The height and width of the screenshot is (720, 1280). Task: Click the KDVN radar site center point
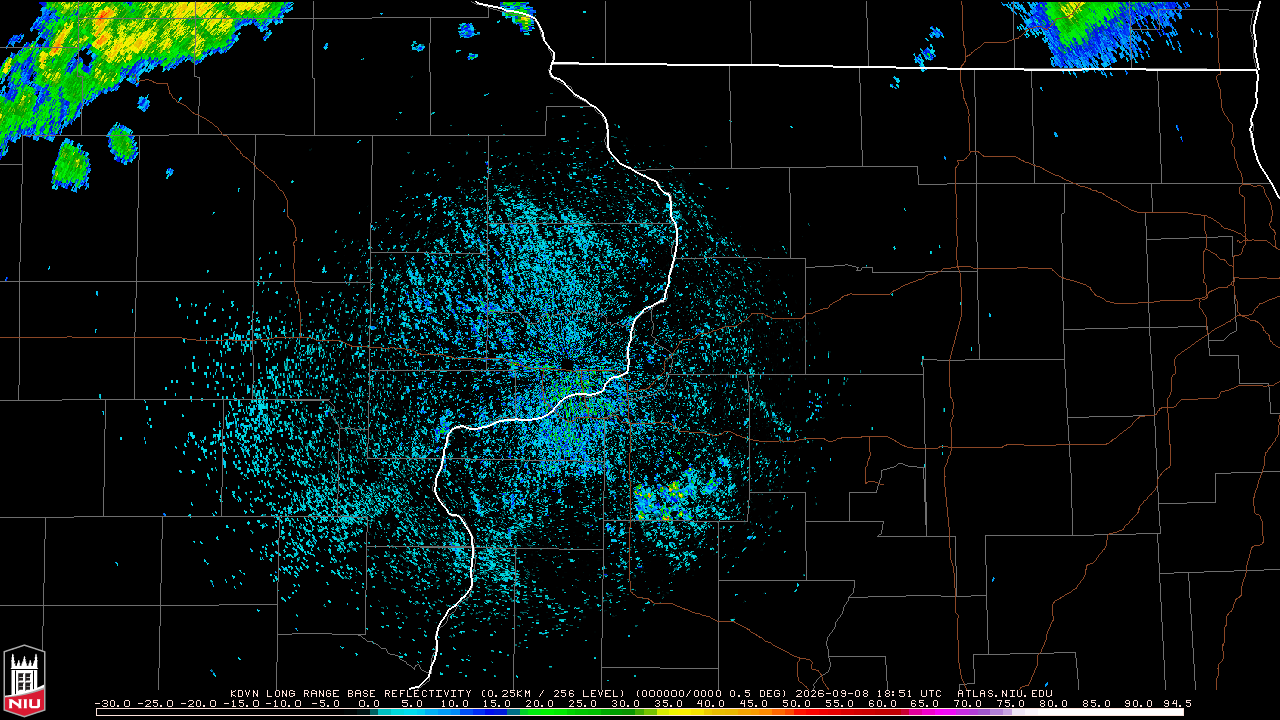tap(567, 365)
